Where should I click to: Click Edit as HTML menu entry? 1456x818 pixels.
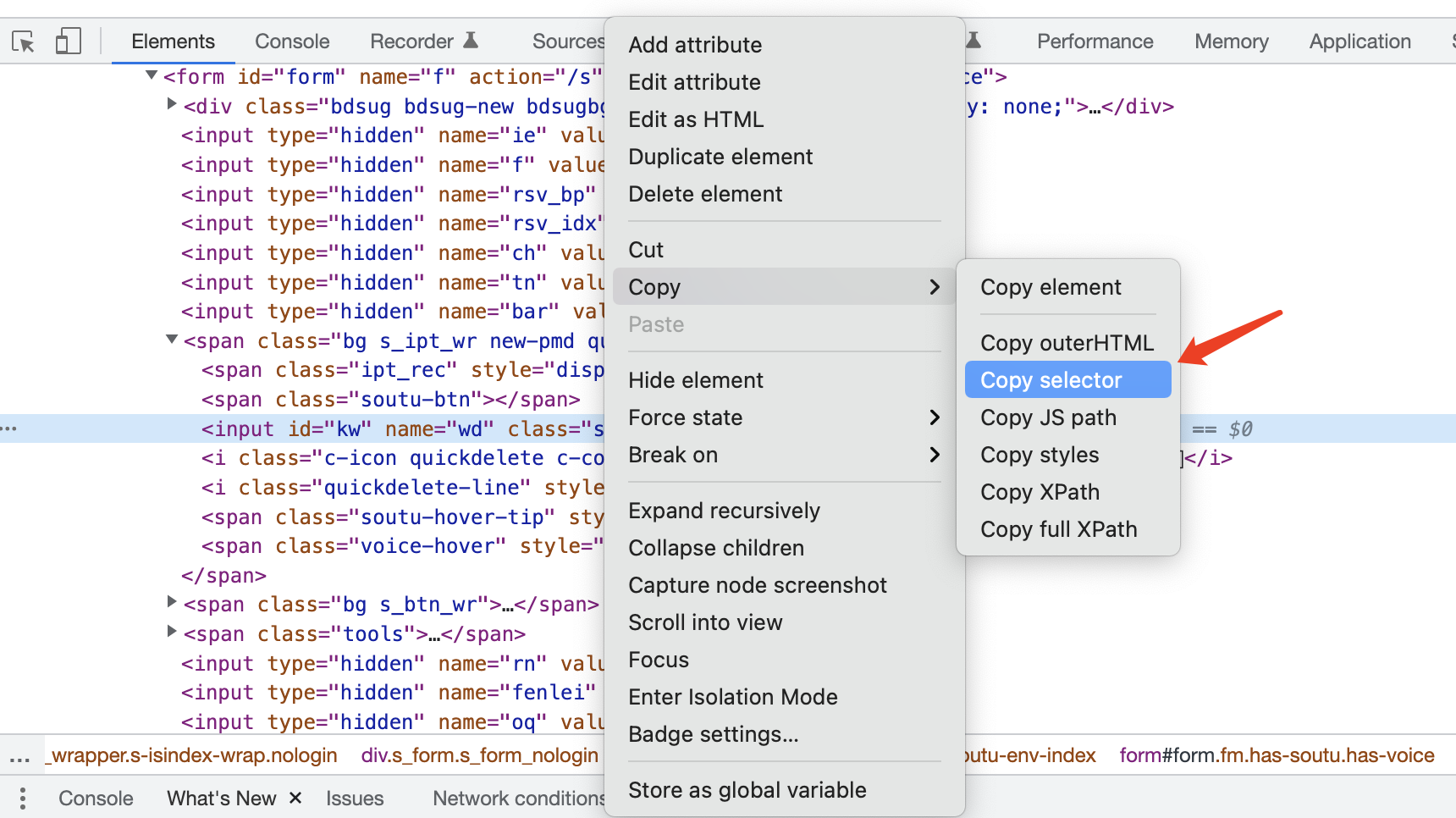(696, 119)
